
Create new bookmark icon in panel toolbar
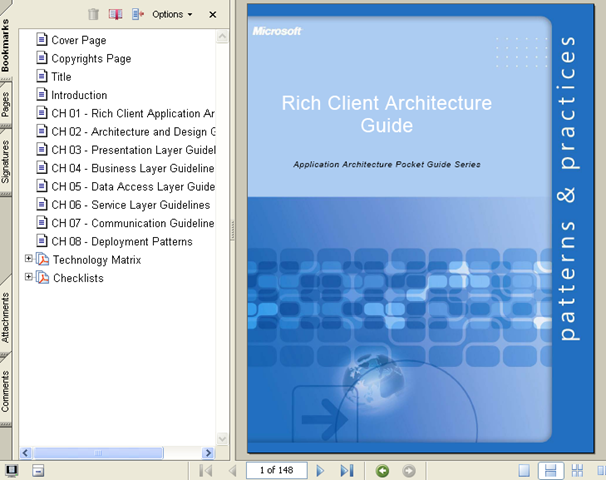[116, 14]
